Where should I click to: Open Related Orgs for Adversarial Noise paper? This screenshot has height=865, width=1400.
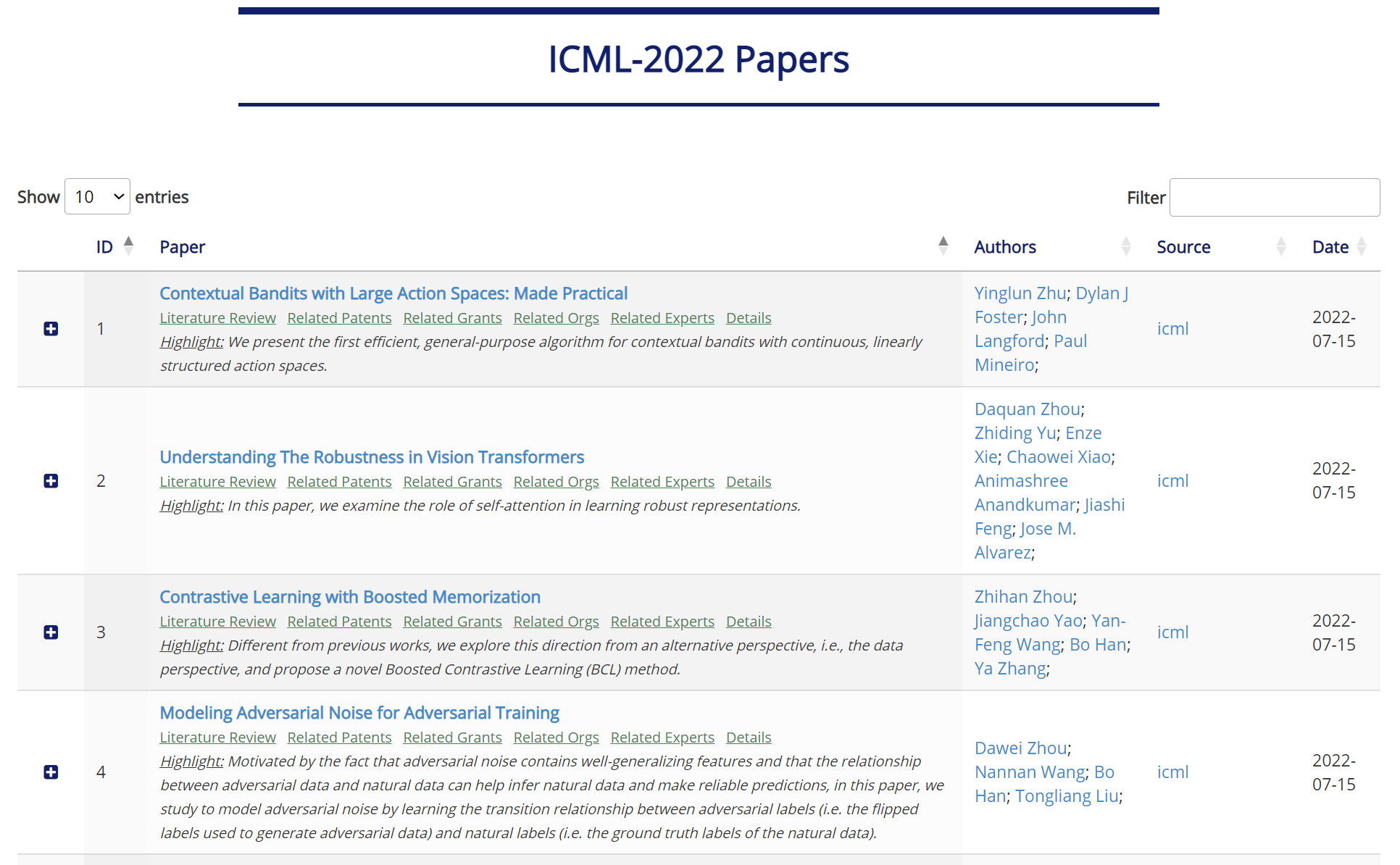[x=556, y=737]
